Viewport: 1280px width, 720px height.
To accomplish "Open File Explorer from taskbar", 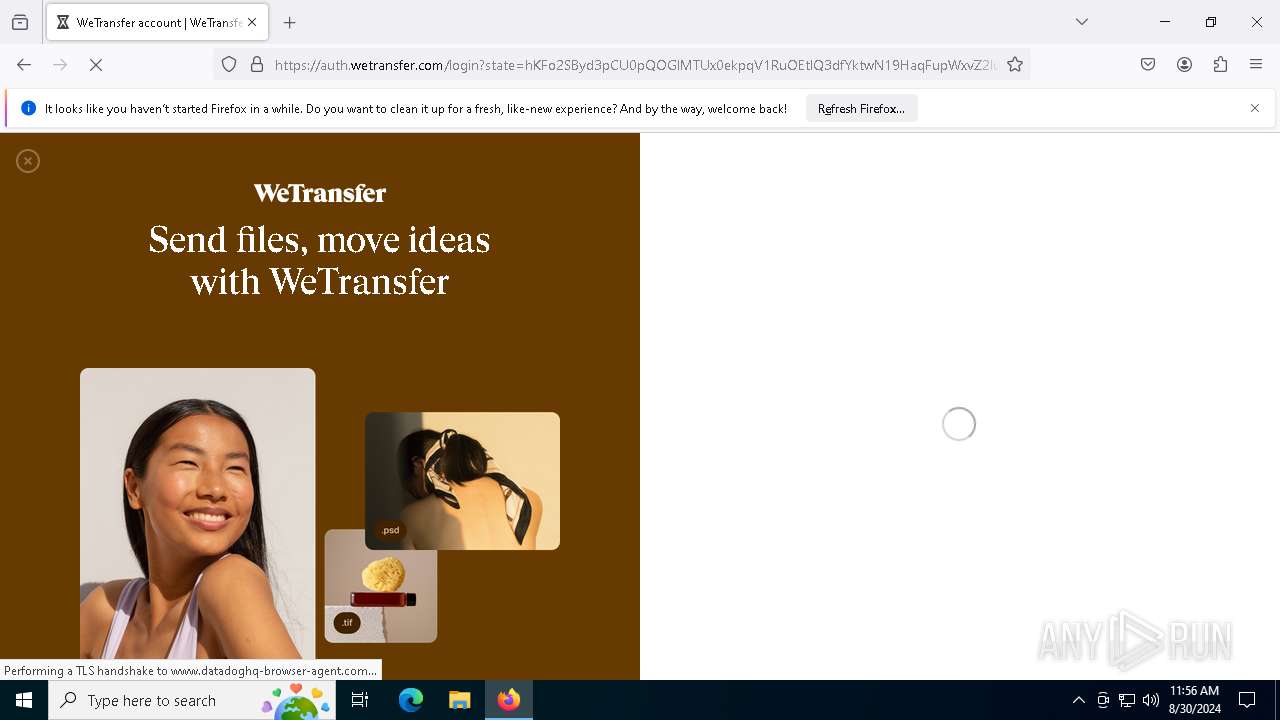I will tap(459, 700).
